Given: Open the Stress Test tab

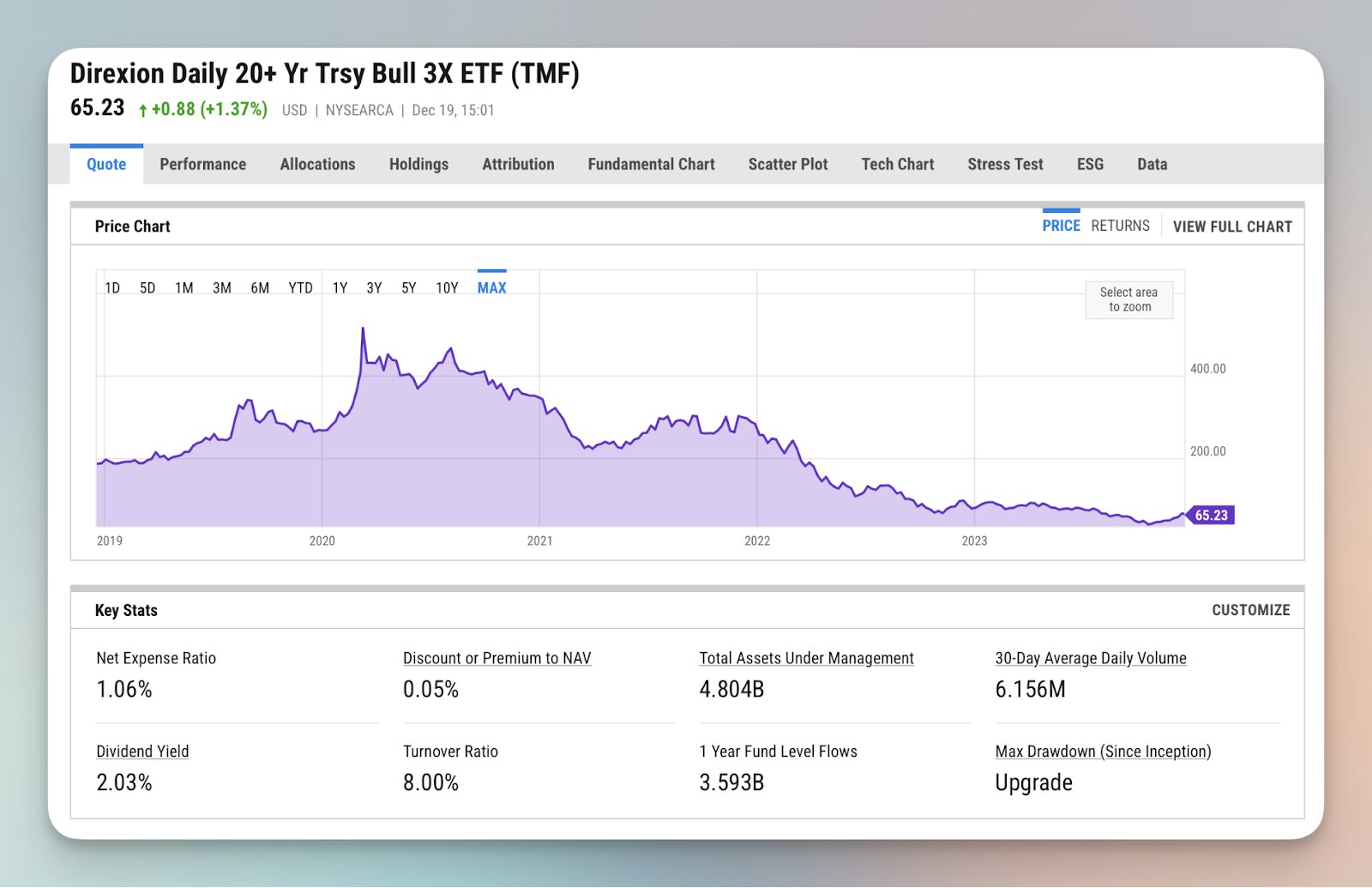Looking at the screenshot, I should (x=1004, y=164).
